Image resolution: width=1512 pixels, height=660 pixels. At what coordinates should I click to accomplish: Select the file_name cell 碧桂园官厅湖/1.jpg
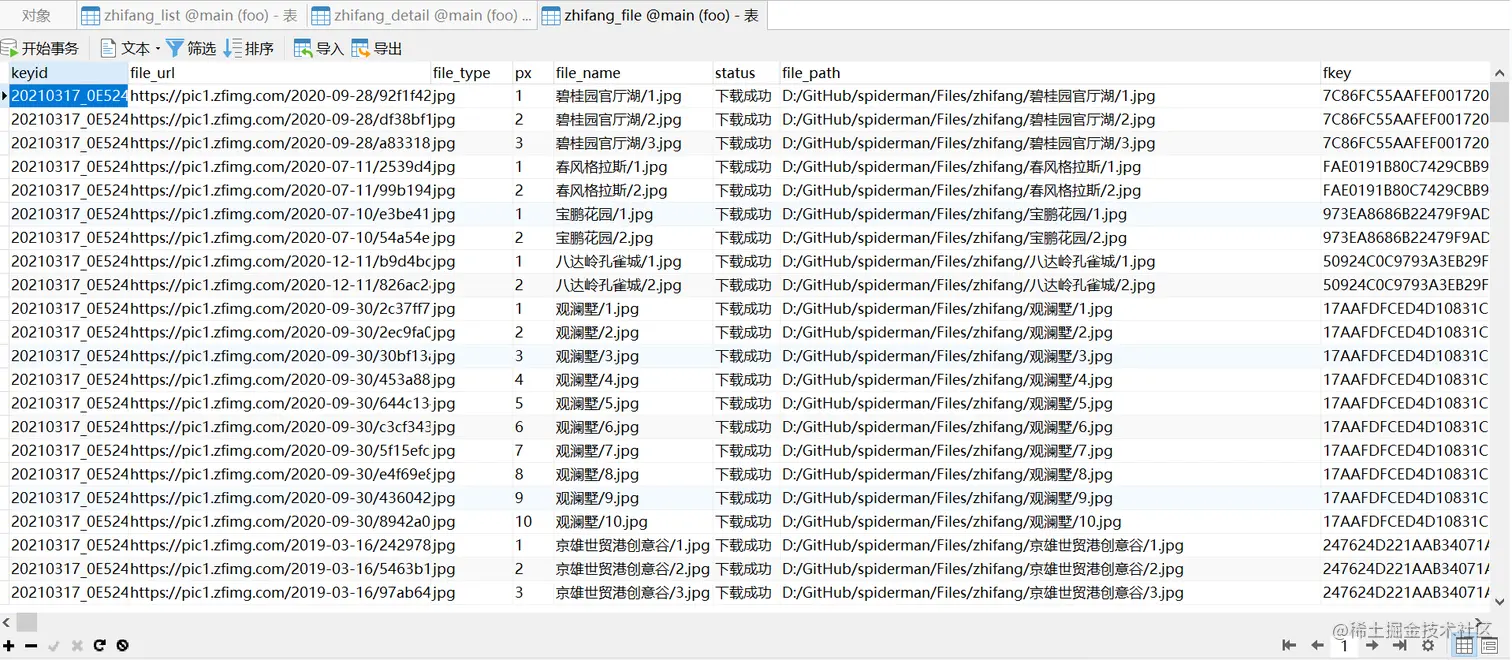tap(633, 96)
